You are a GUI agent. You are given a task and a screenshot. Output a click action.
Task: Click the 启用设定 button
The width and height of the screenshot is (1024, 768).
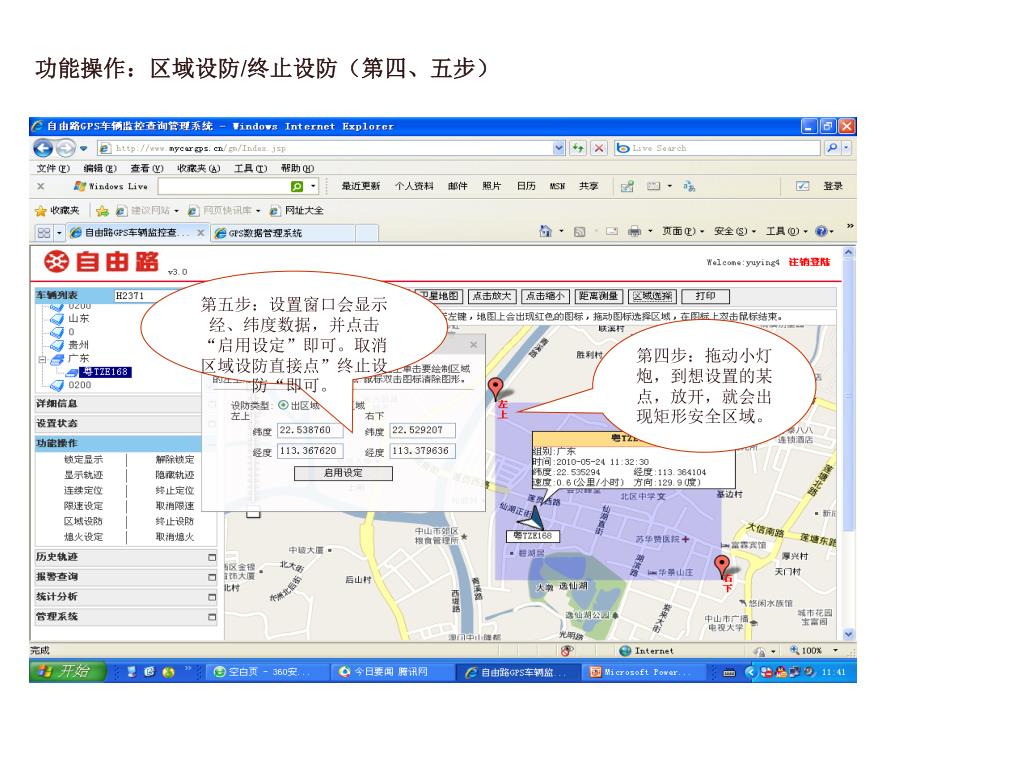coord(343,473)
